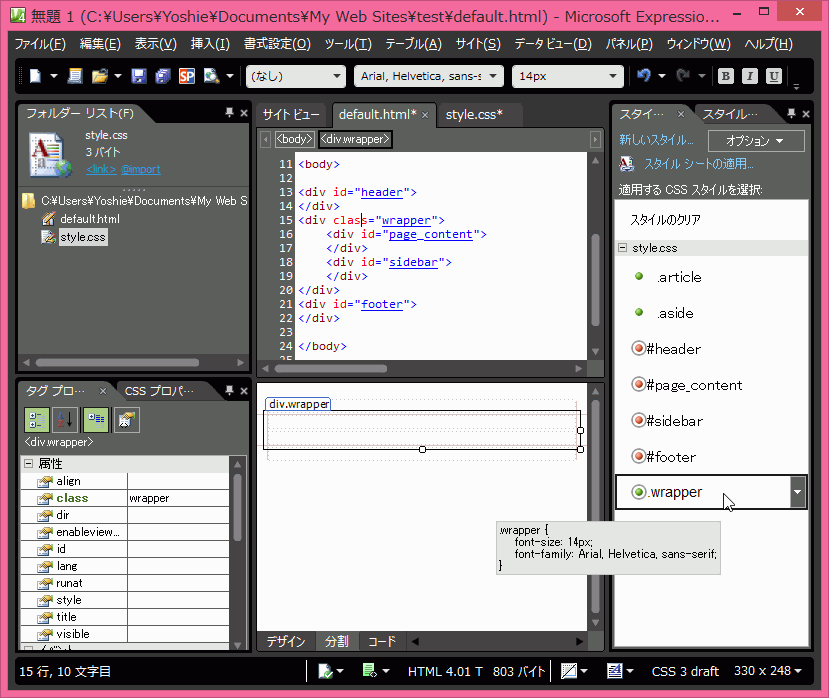Click the Undo arrow icon
The image size is (829, 698).
coord(644,76)
